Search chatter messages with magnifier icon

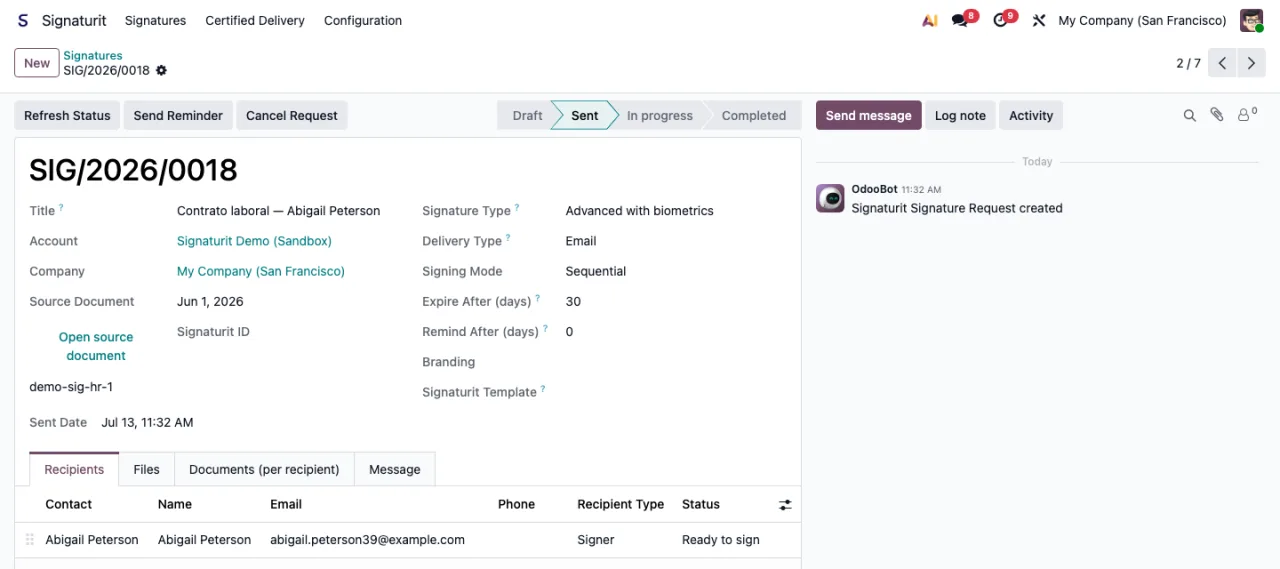pyautogui.click(x=1189, y=116)
